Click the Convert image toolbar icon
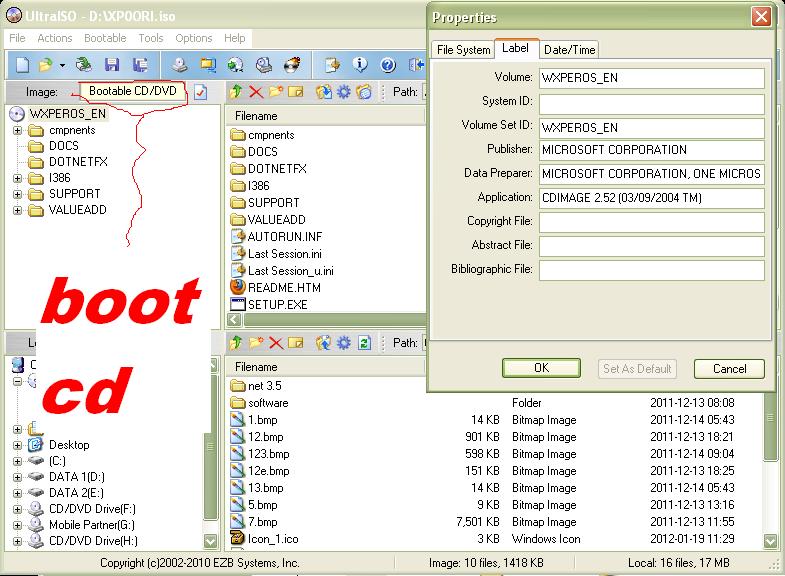Image resolution: width=785 pixels, height=576 pixels. click(208, 65)
